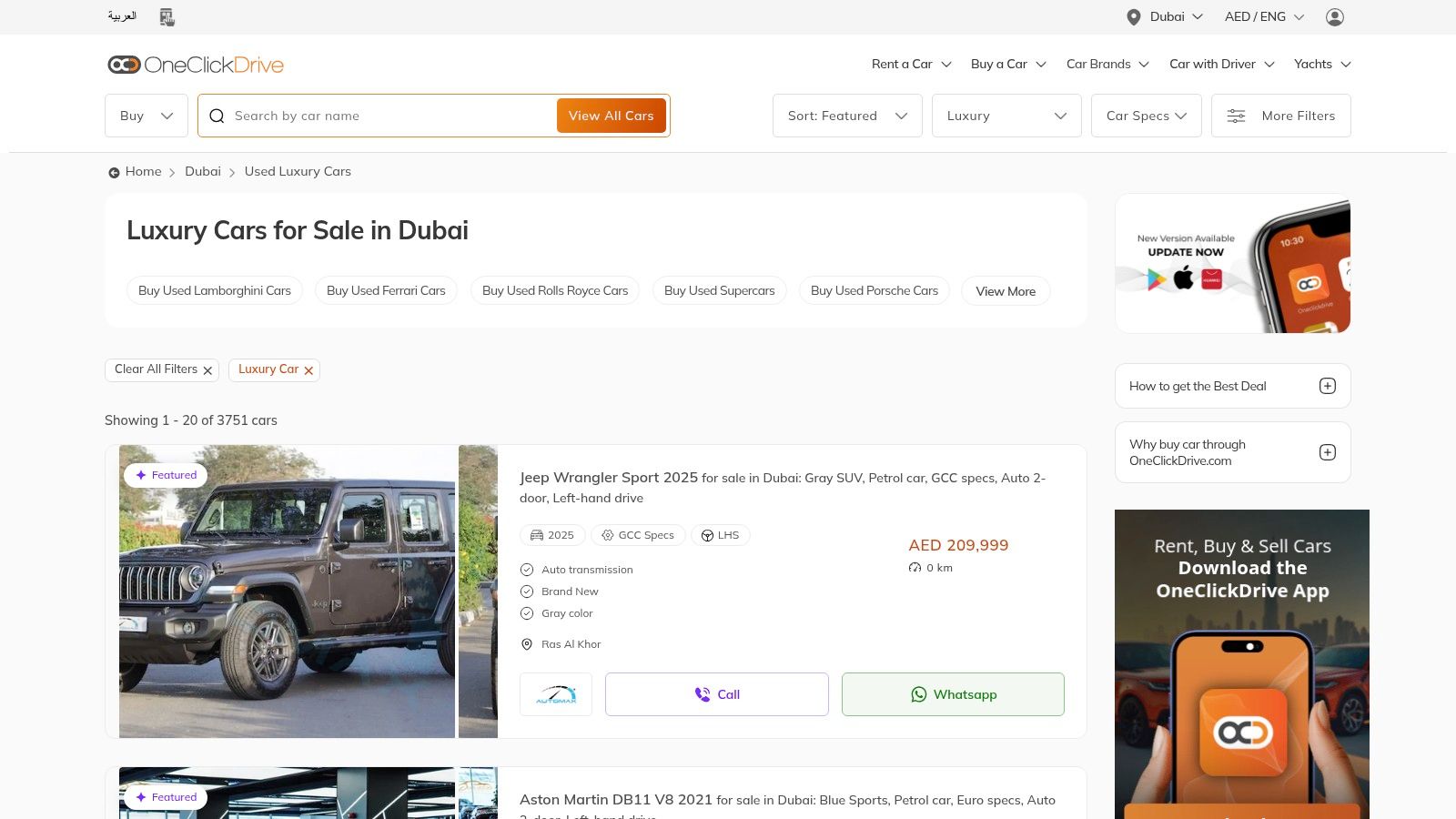Expand the Buy type dropdown

point(147,116)
